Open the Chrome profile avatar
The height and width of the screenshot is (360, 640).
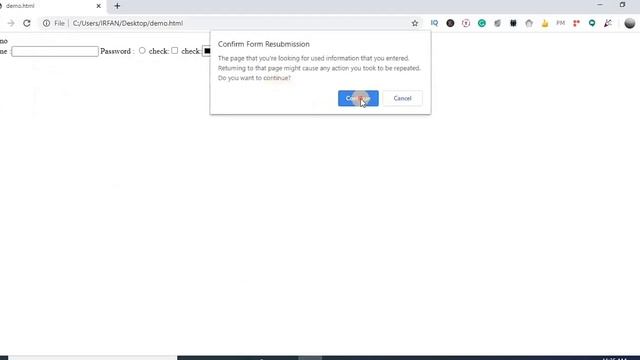click(630, 23)
